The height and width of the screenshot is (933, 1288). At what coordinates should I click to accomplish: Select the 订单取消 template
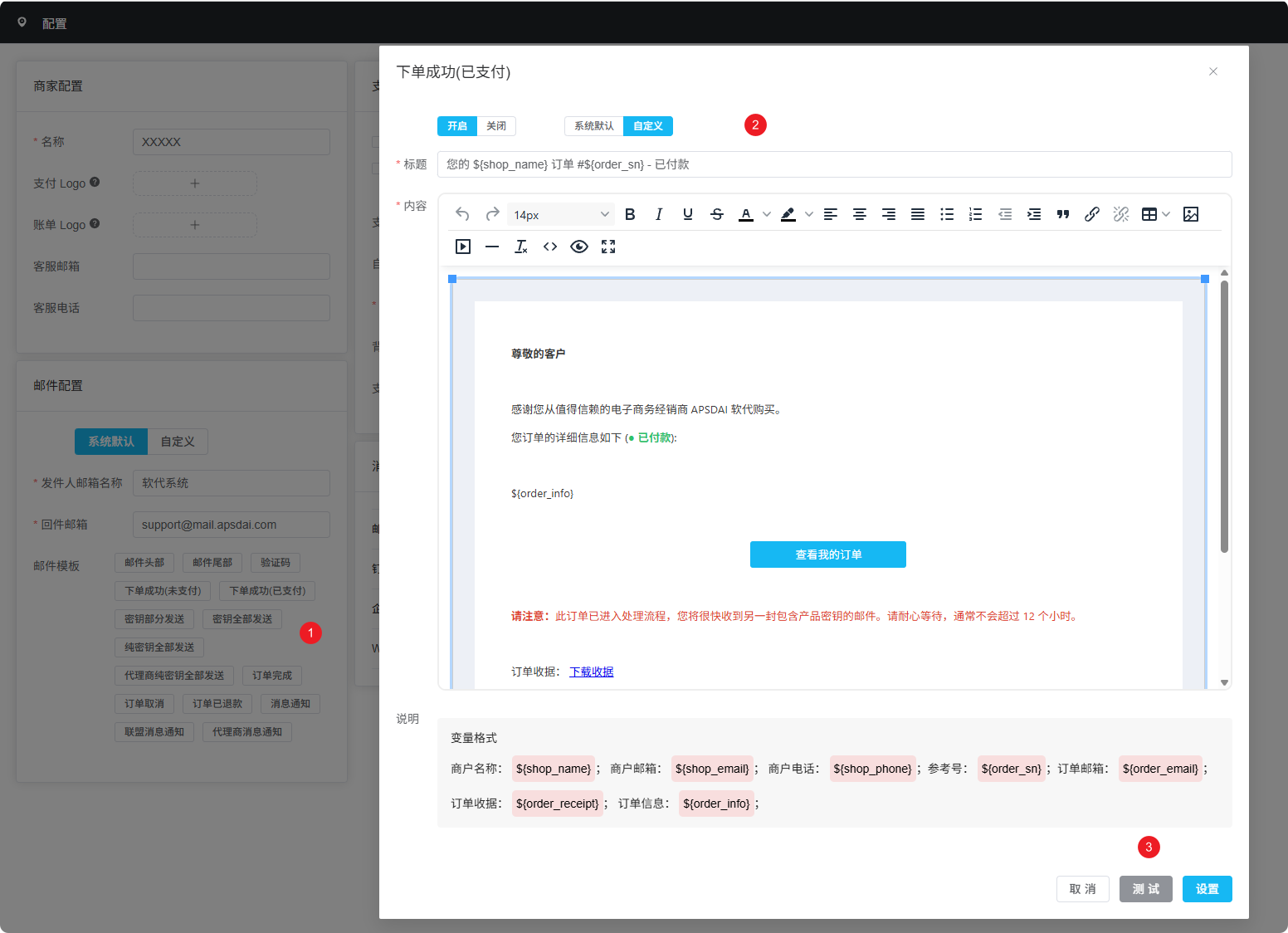(x=144, y=703)
